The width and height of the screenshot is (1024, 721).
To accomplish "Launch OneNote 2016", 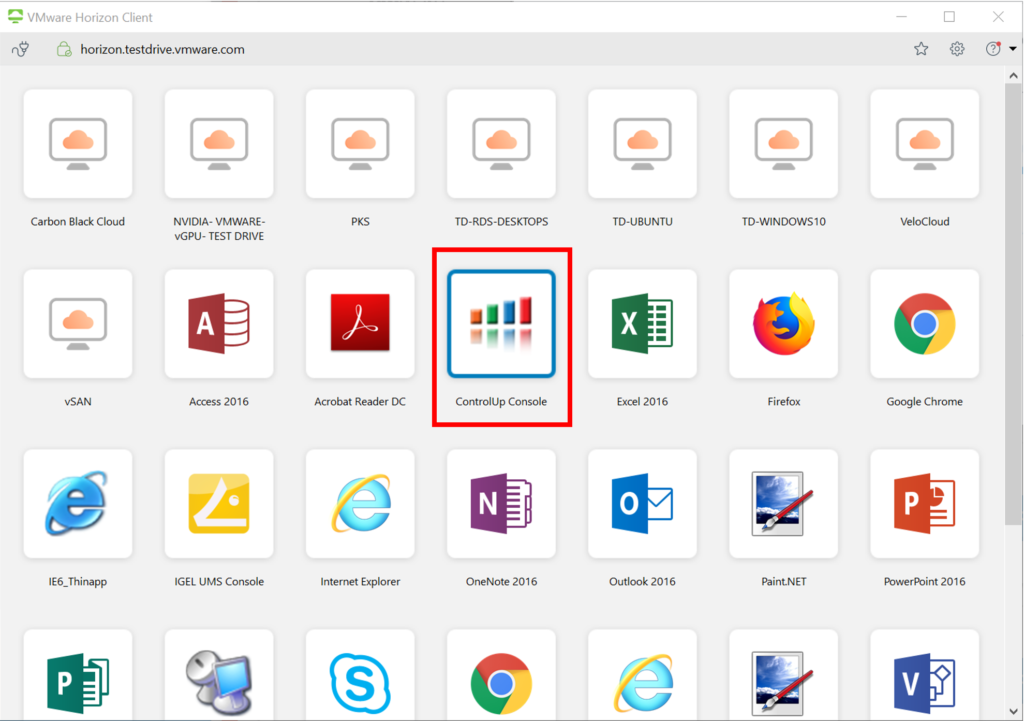I will tap(501, 504).
